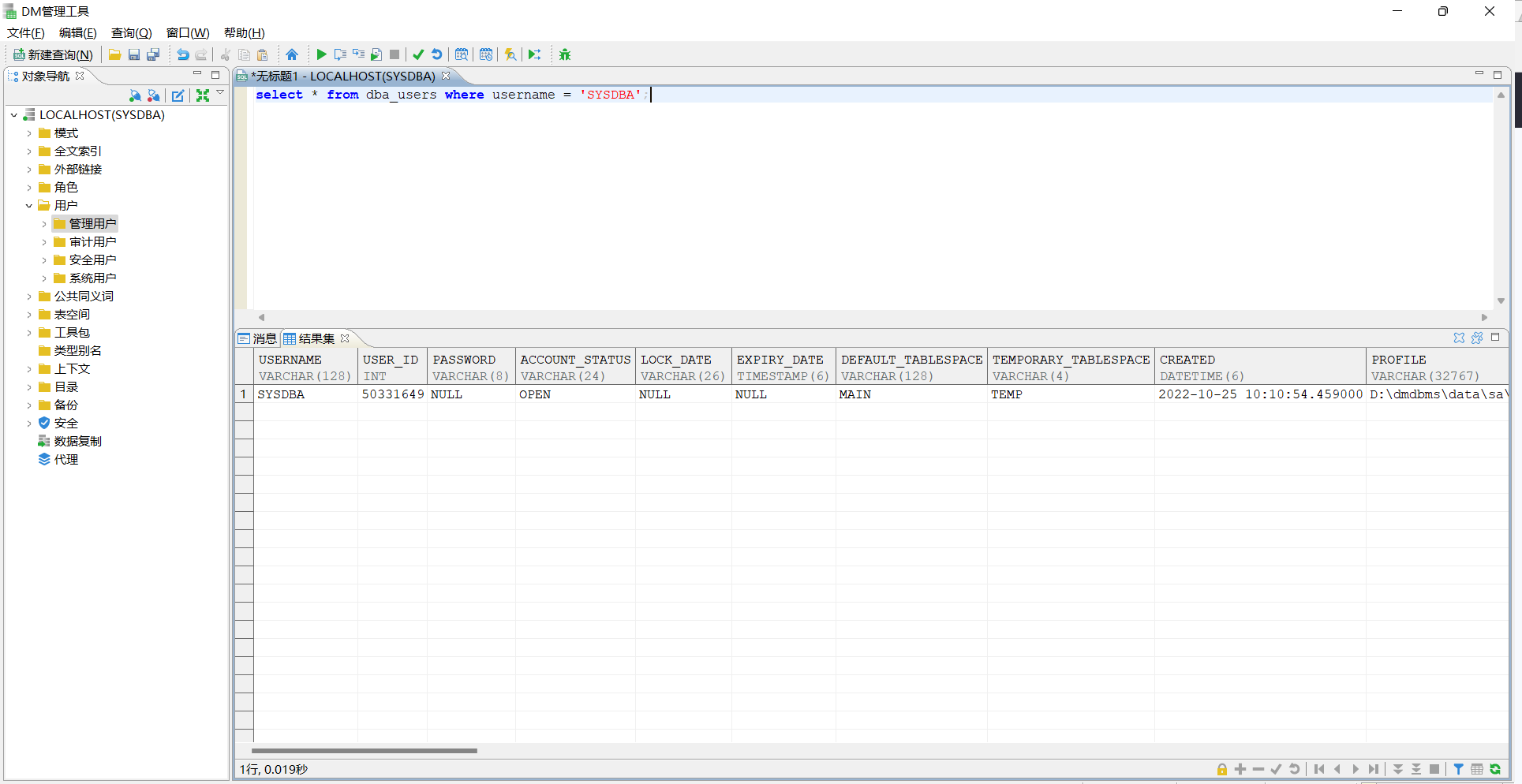The height and width of the screenshot is (784, 1522).
Task: Click the green bug debug icon
Action: tap(565, 54)
